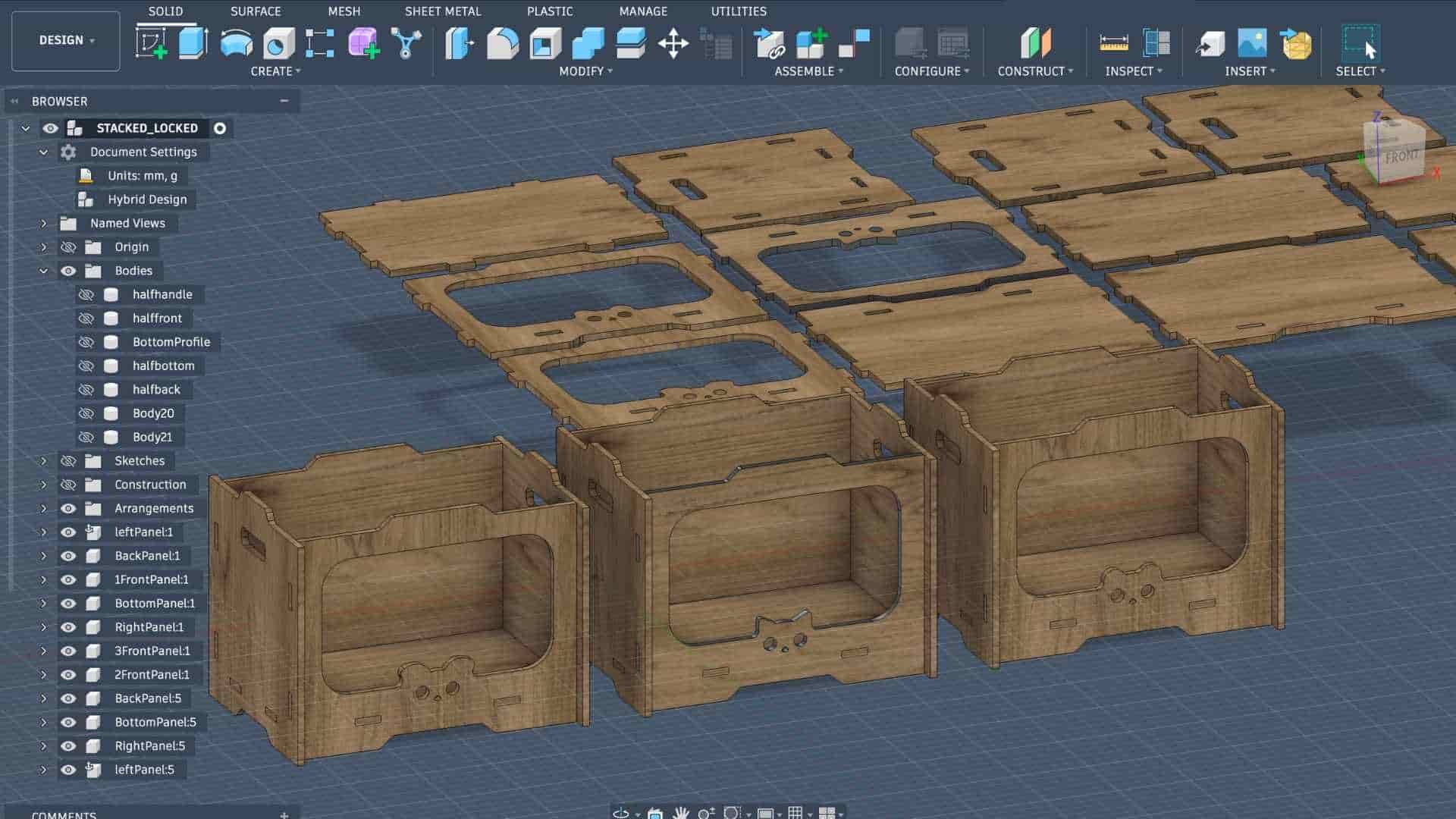
Task: Click the Extrude tool icon
Action: [x=193, y=42]
